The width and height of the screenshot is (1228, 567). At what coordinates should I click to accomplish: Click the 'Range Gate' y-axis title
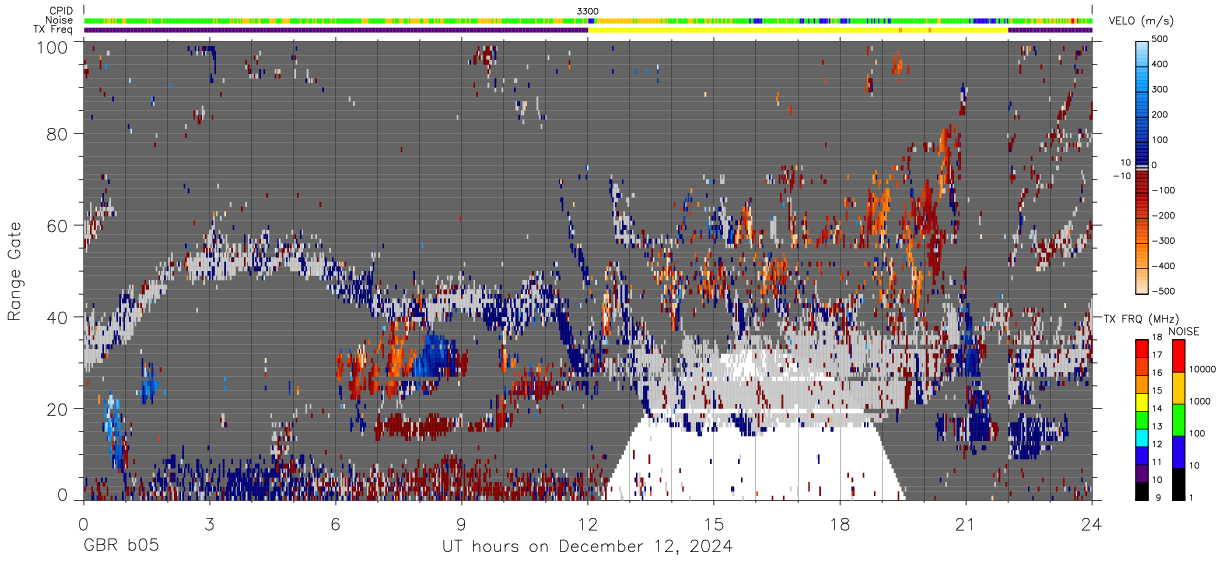[x=15, y=270]
